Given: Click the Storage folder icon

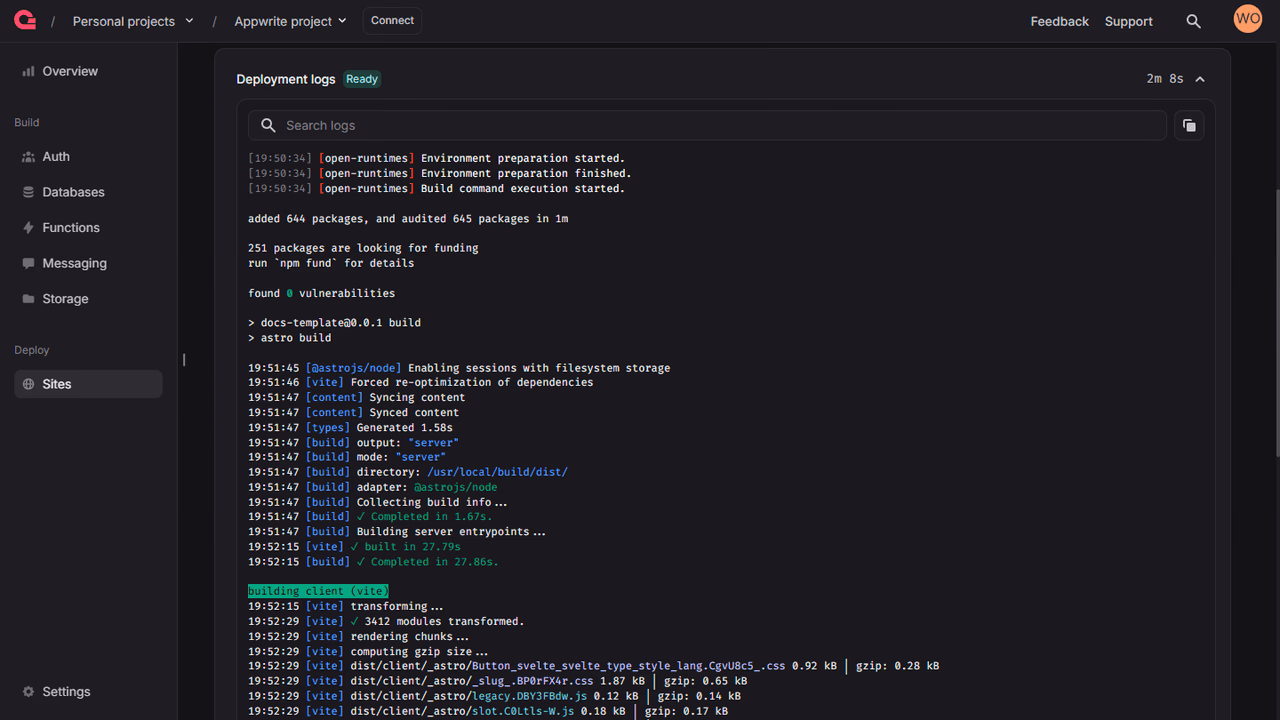Looking at the screenshot, I should pos(28,299).
